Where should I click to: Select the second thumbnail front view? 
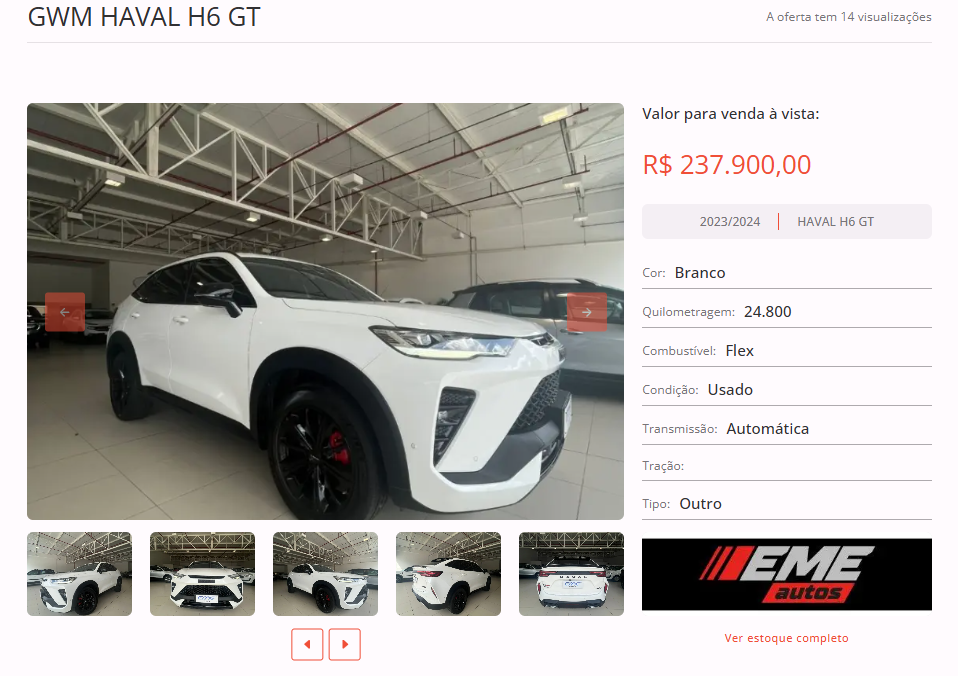point(202,573)
